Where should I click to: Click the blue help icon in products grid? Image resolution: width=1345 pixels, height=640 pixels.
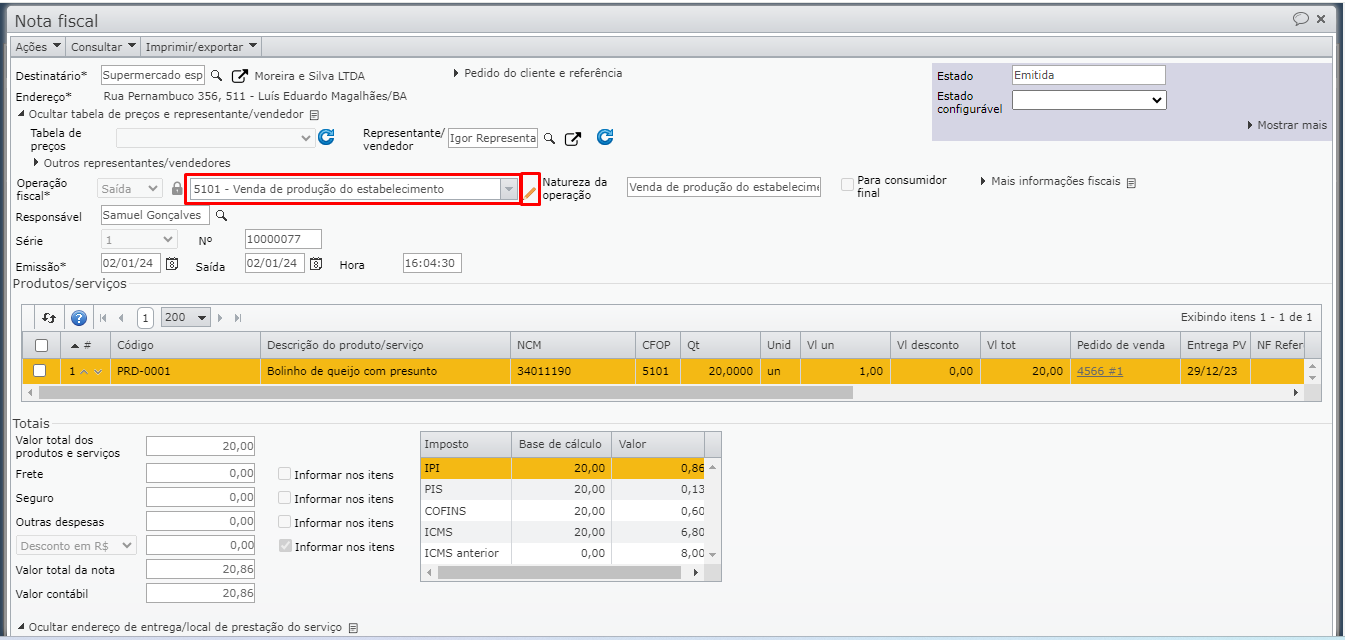[x=79, y=318]
